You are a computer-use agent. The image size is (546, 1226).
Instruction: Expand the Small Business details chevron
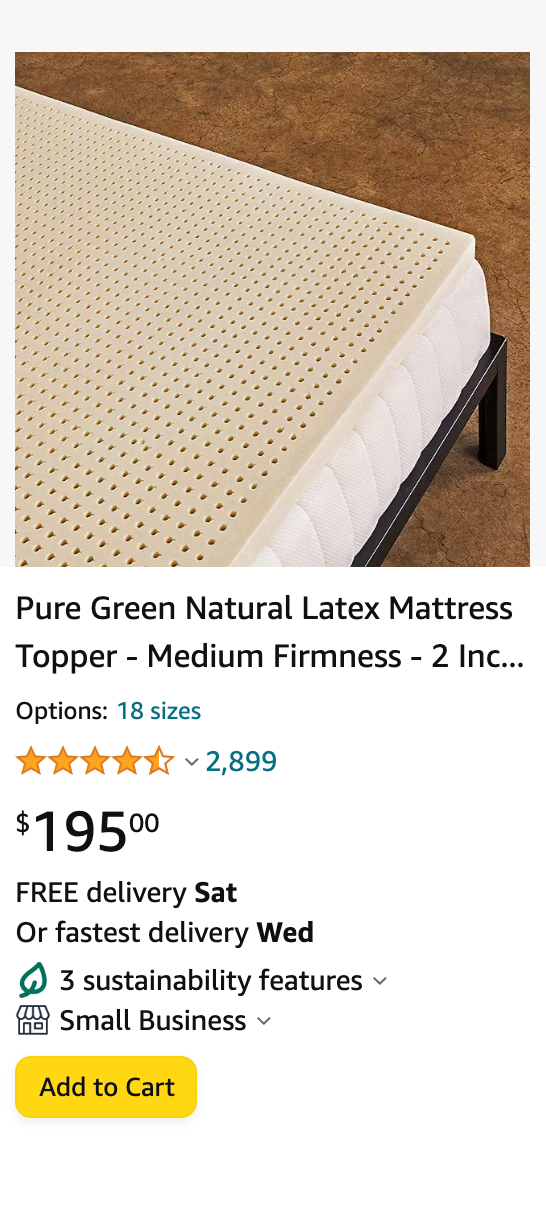click(264, 1021)
